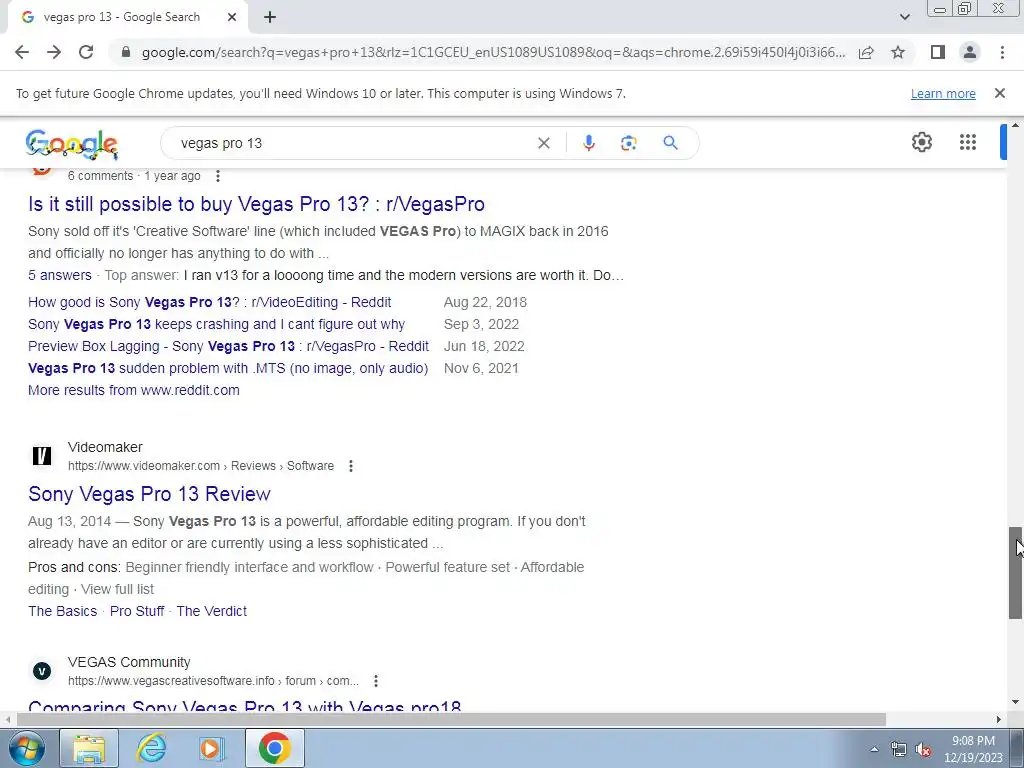1024x768 pixels.
Task: Click the vegascreativesoftware.info breadcrumb URL
Action: click(x=213, y=680)
